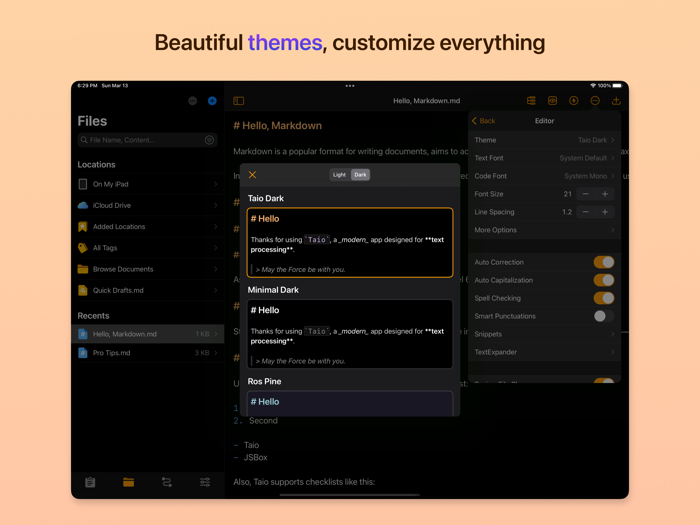Open the TextExpander row
Screen dimensions: 700x525
pyautogui.click(x=545, y=352)
